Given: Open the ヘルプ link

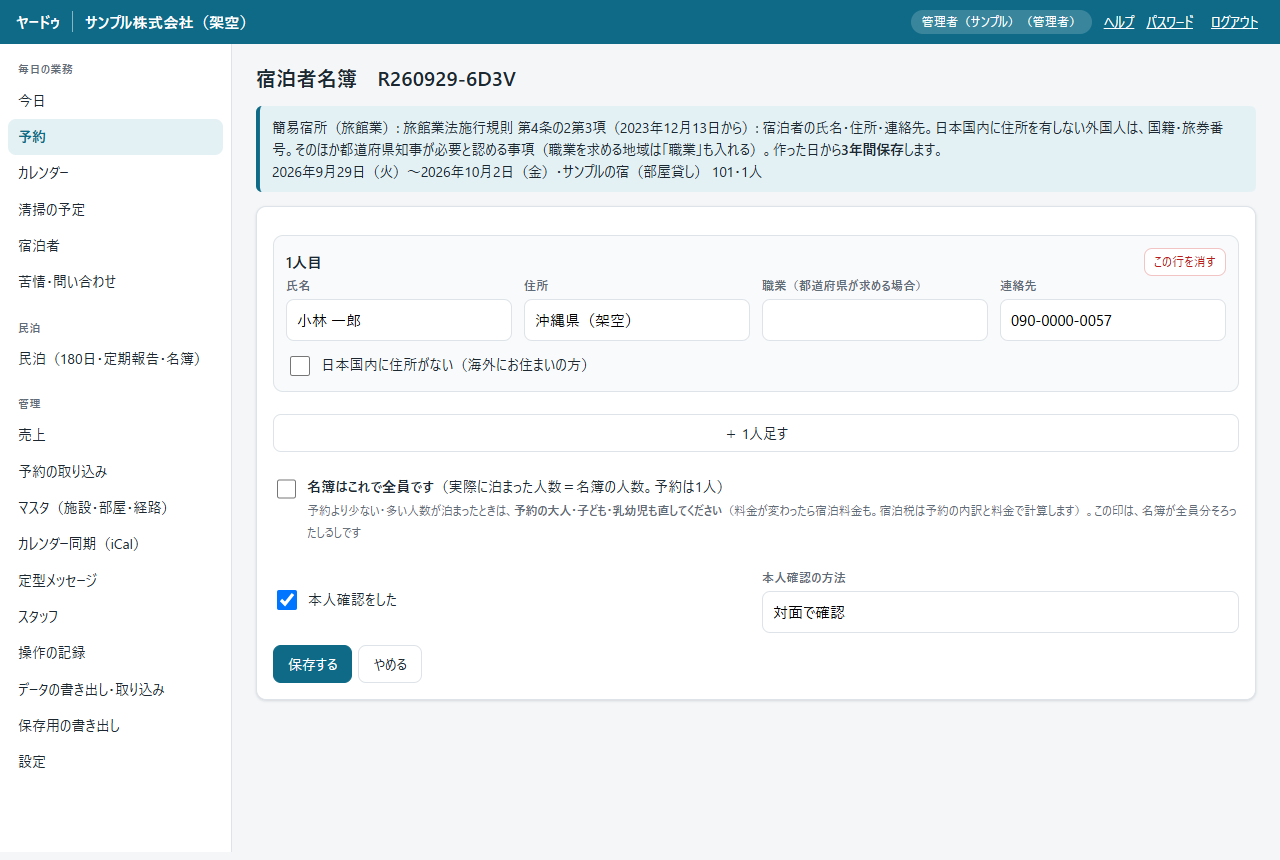Looking at the screenshot, I should point(1119,22).
